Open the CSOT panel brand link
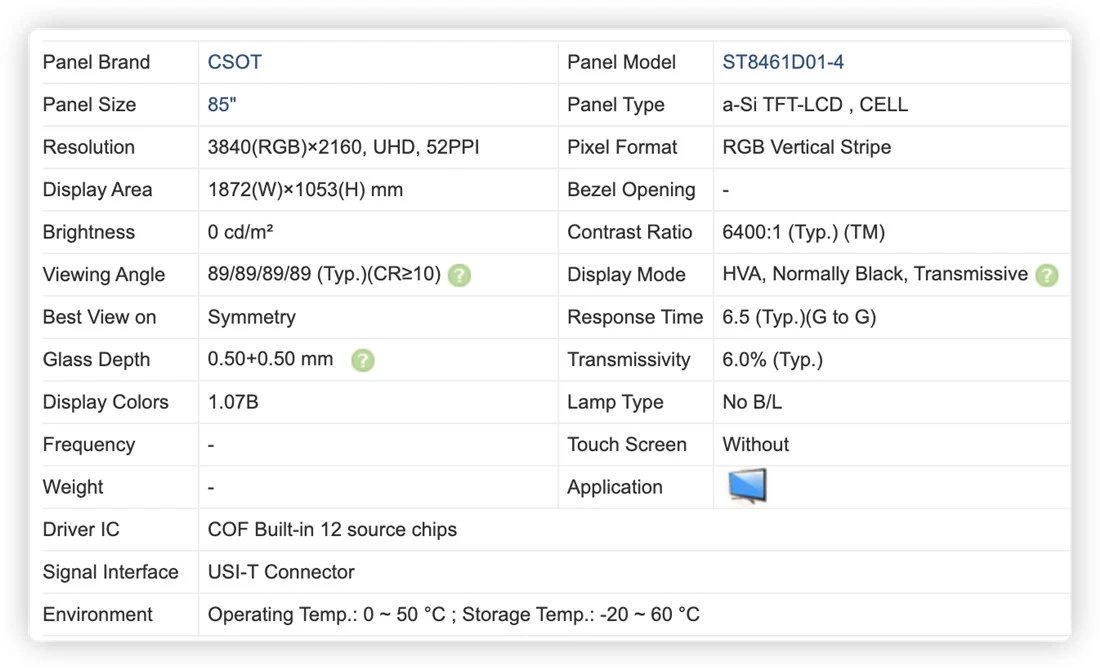Viewport: 1100px width, 670px height. tap(234, 62)
